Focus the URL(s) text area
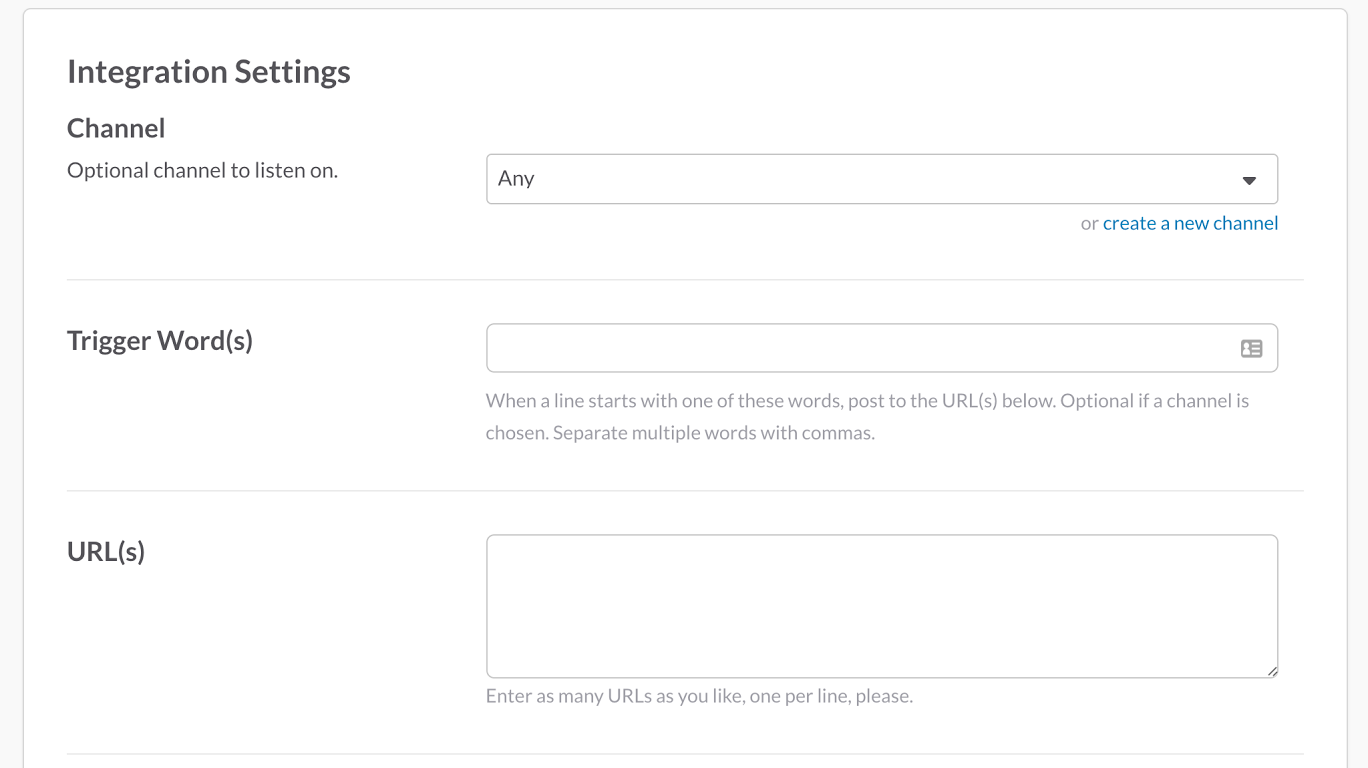Viewport: 1368px width, 768px height. [881, 606]
